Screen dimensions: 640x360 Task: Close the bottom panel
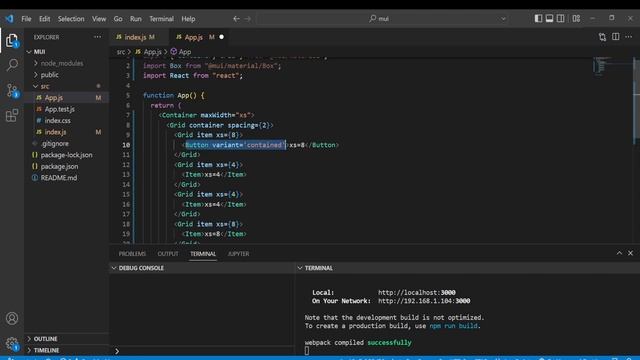coord(630,253)
